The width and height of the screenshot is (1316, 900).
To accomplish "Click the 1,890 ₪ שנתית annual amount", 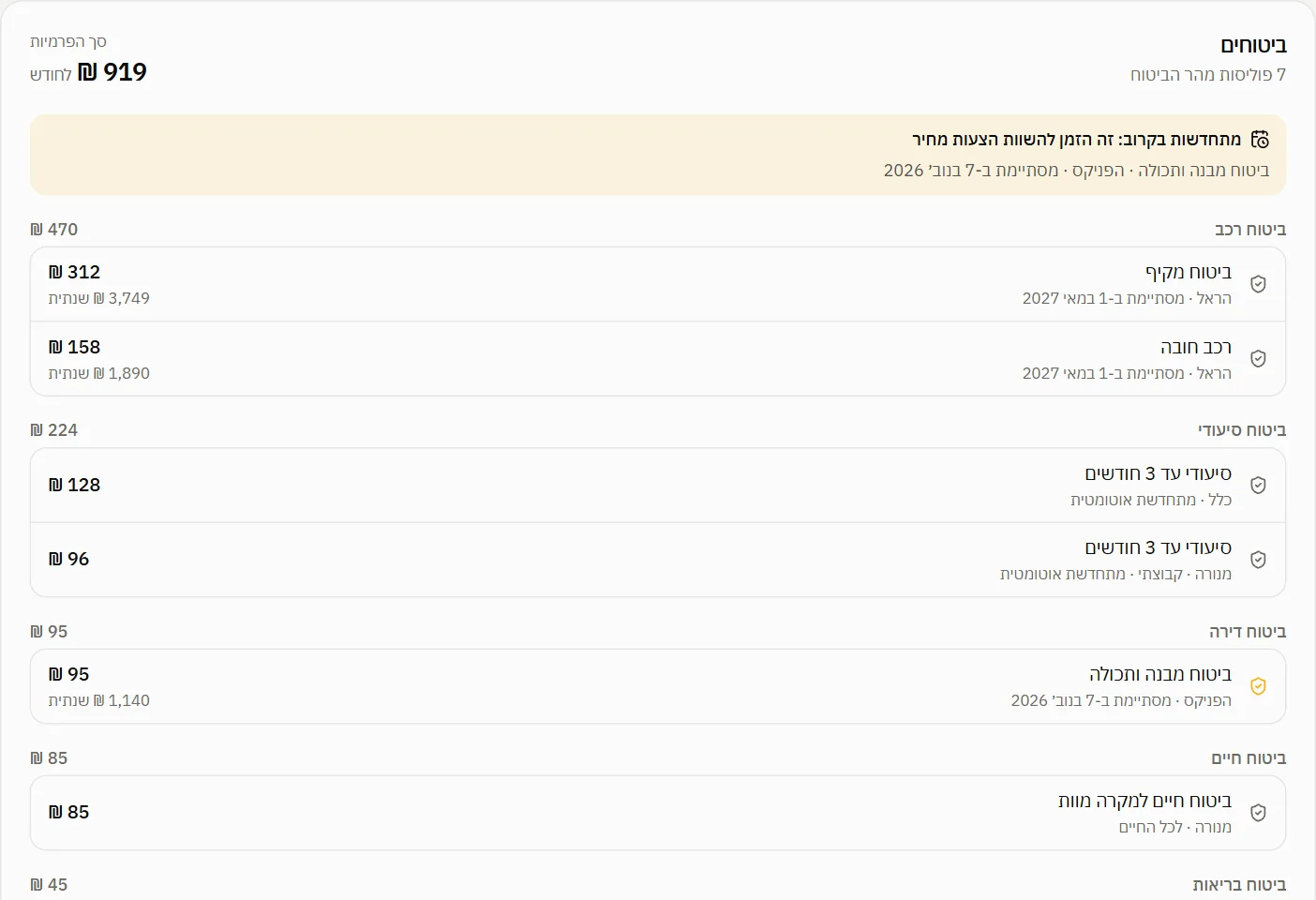I will tap(99, 373).
